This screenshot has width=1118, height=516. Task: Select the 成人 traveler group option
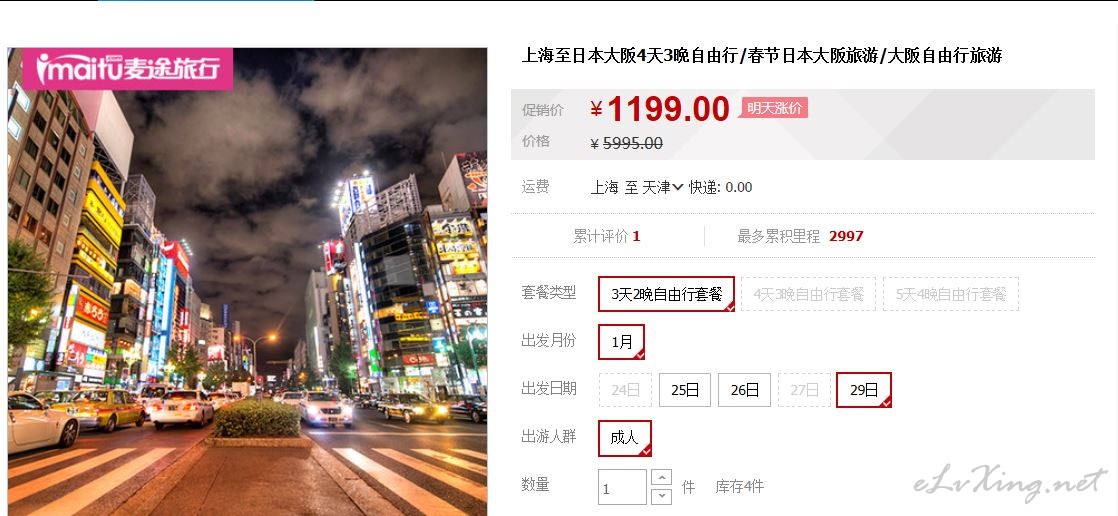[625, 438]
